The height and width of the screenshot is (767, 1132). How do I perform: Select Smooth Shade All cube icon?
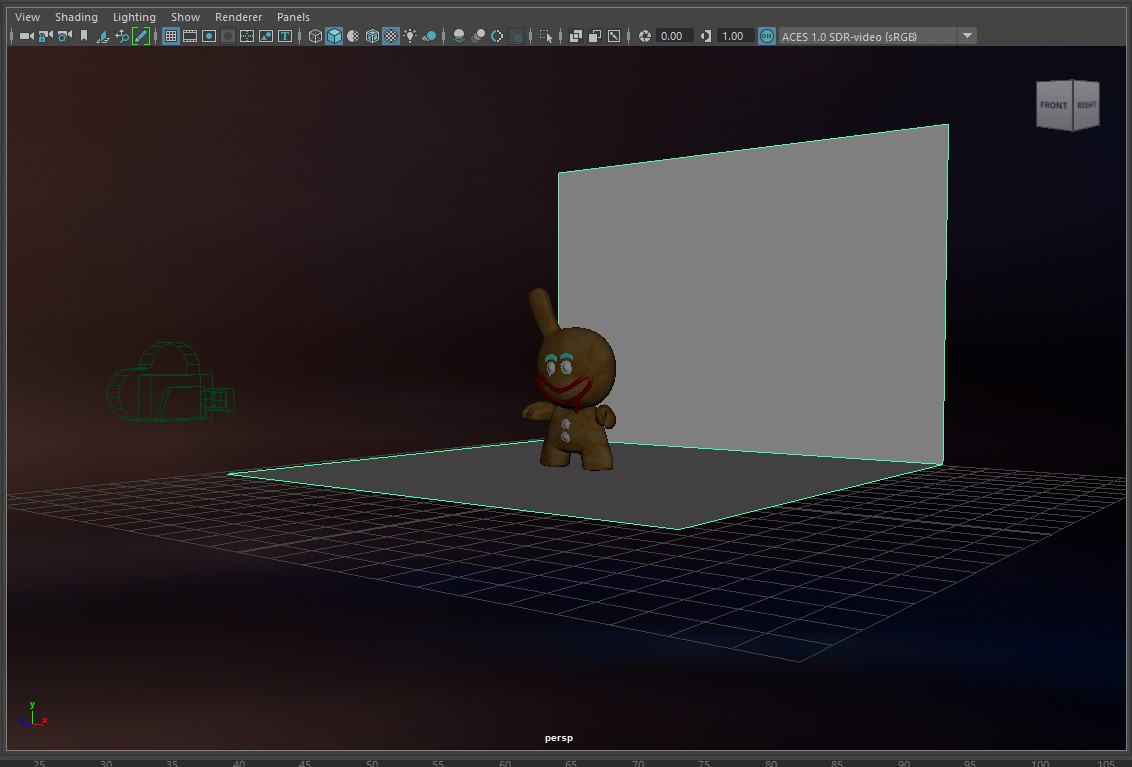pos(334,36)
